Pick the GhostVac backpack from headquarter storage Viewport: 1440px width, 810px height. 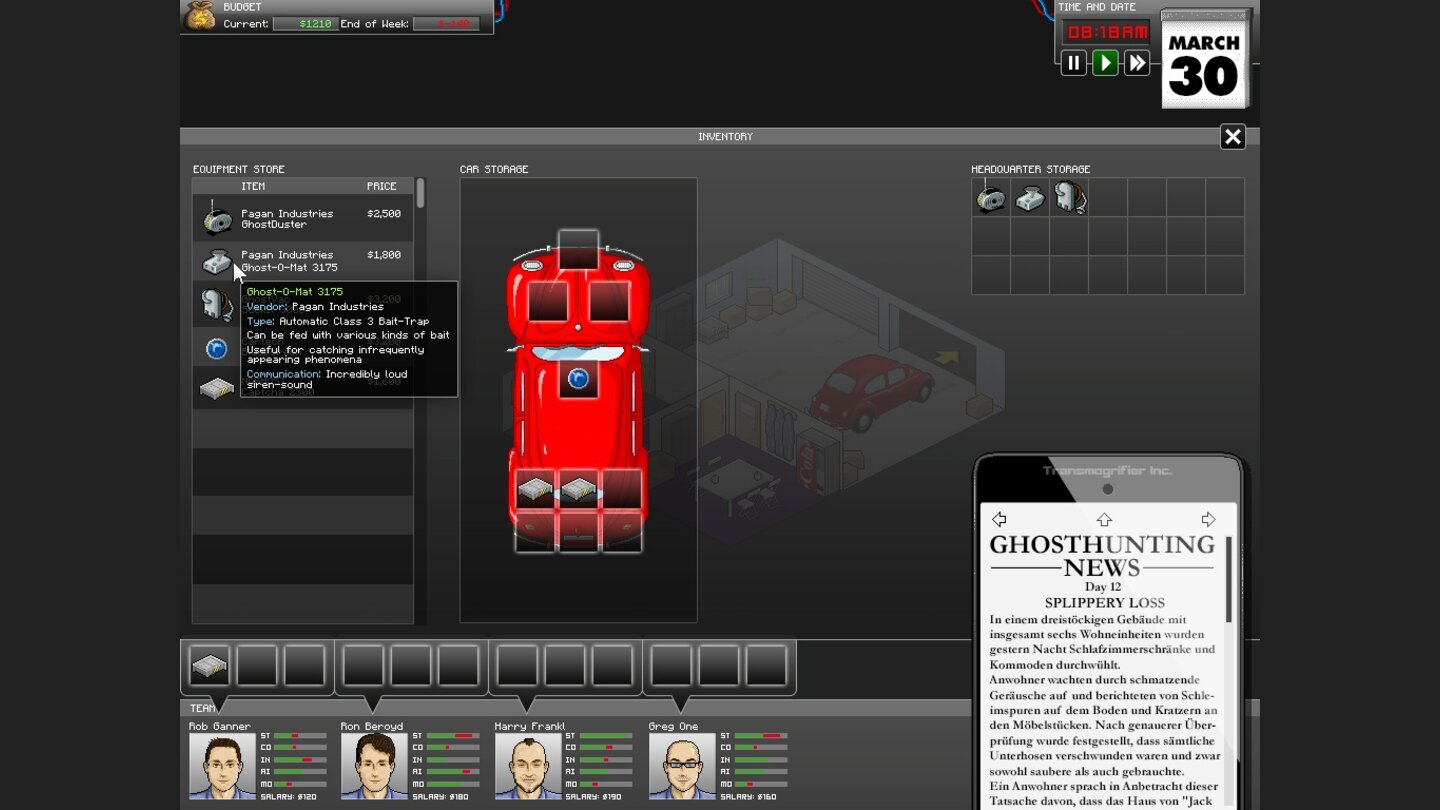click(1069, 198)
